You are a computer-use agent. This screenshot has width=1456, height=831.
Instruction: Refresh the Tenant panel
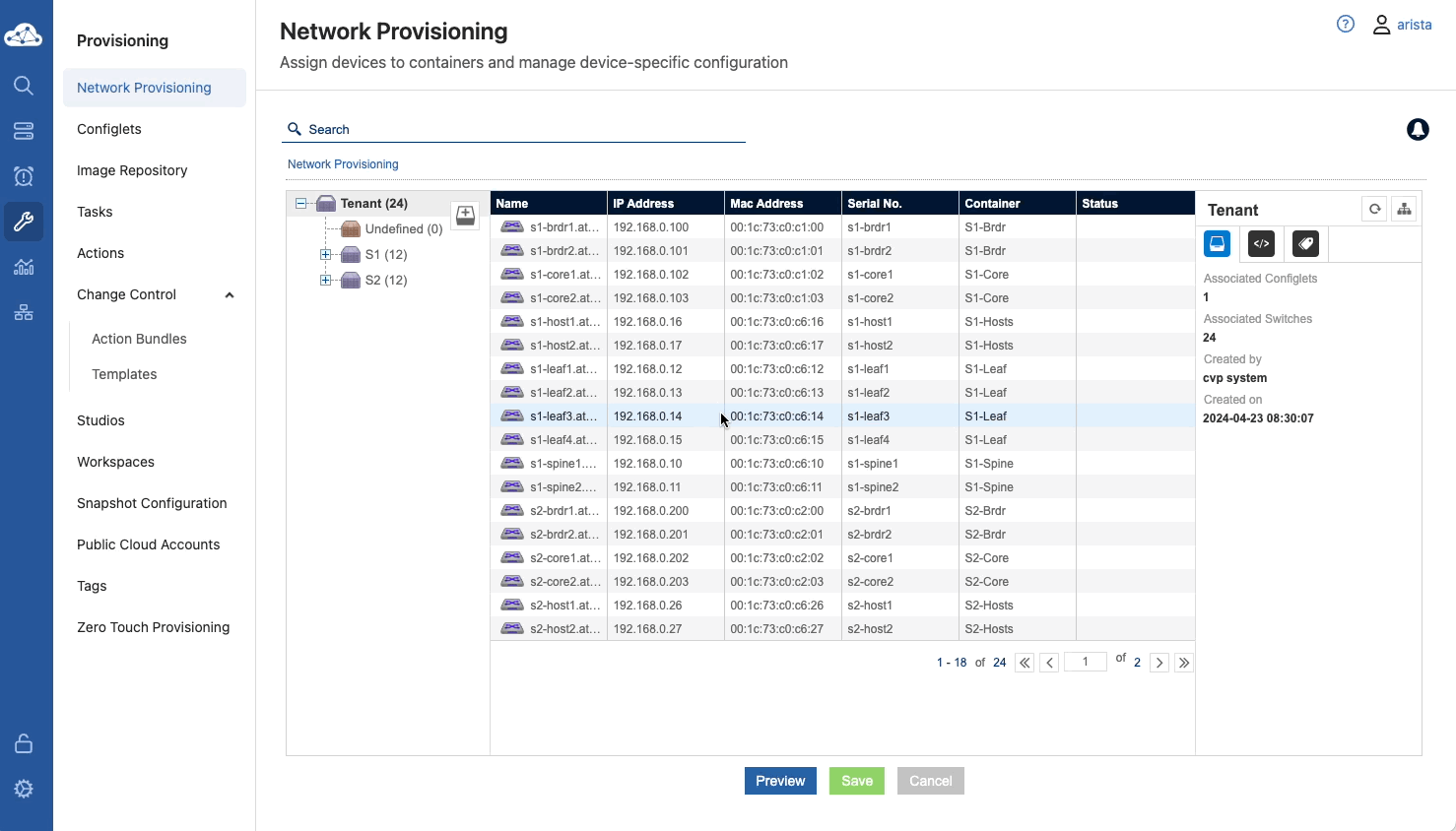pos(1374,209)
